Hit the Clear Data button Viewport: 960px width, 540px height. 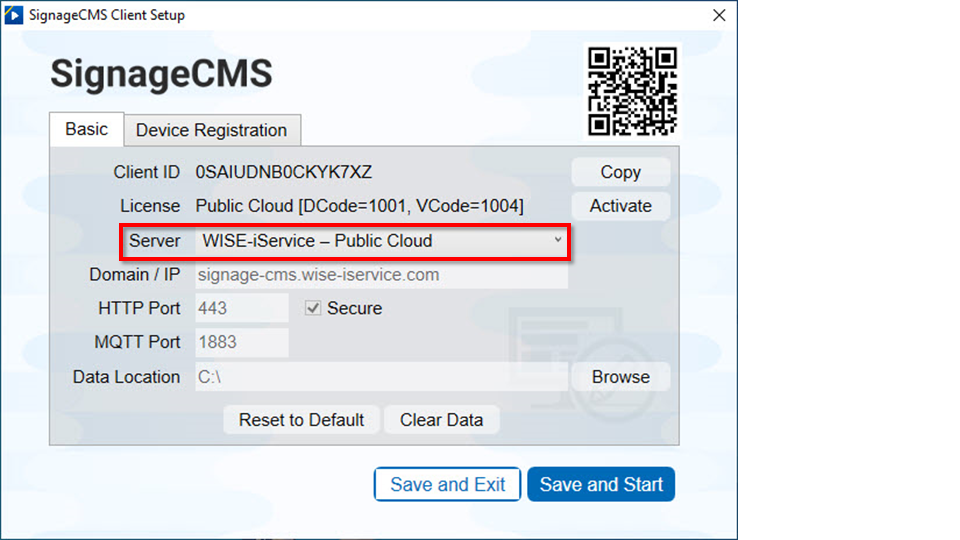click(441, 420)
